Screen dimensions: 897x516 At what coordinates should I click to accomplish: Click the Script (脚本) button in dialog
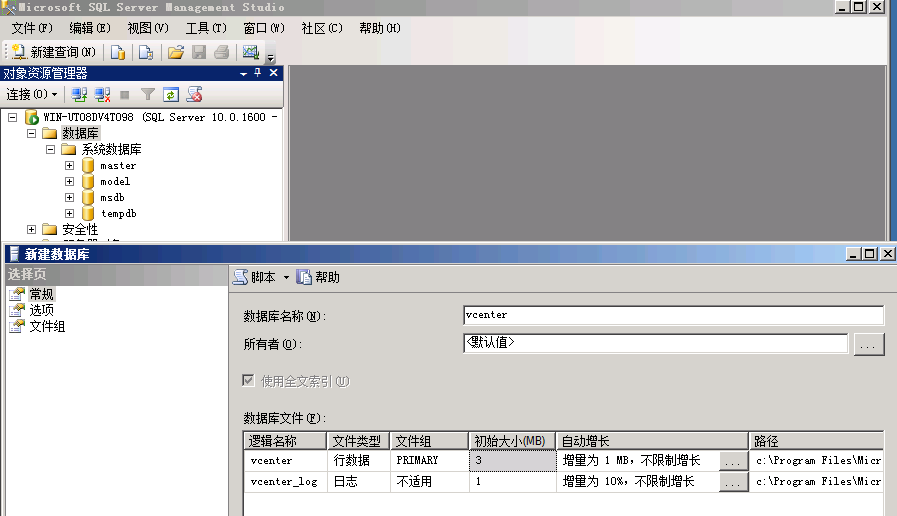coord(255,277)
